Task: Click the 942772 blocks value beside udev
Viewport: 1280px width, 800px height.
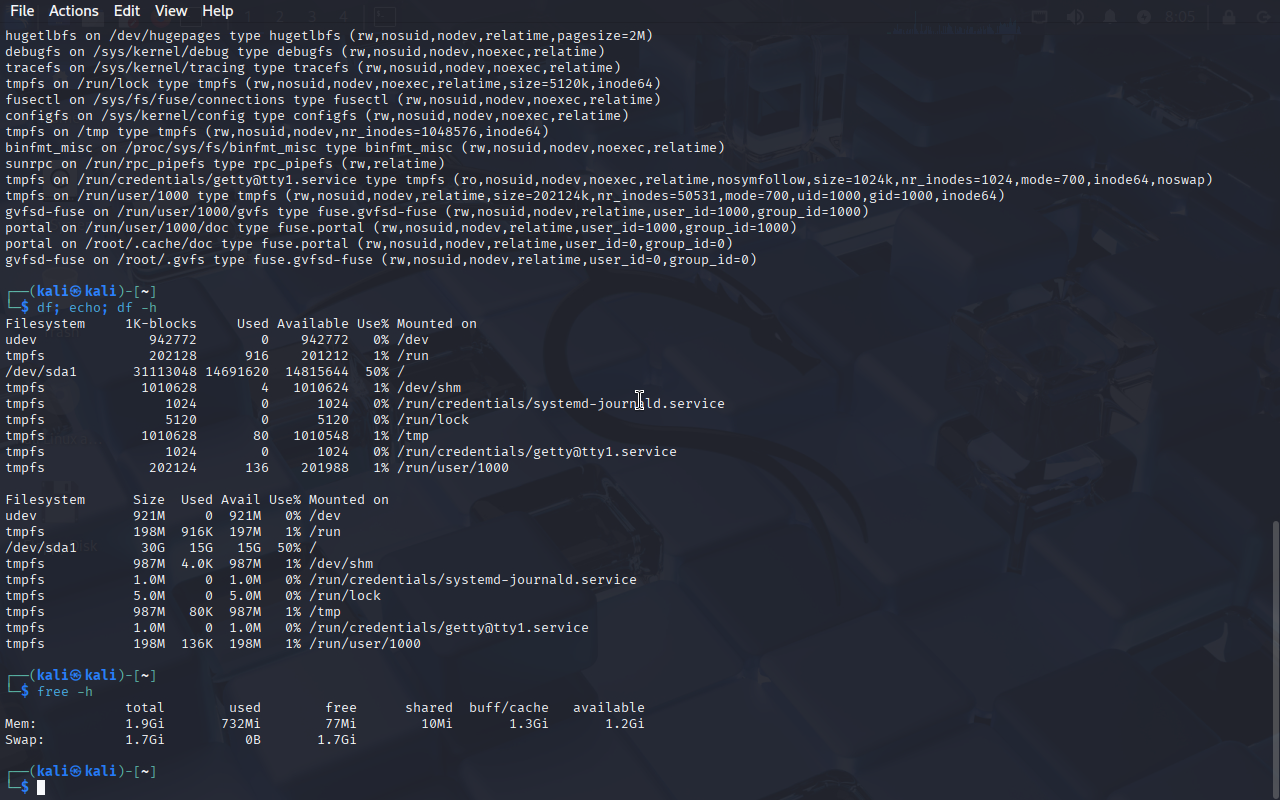Action: 173,339
